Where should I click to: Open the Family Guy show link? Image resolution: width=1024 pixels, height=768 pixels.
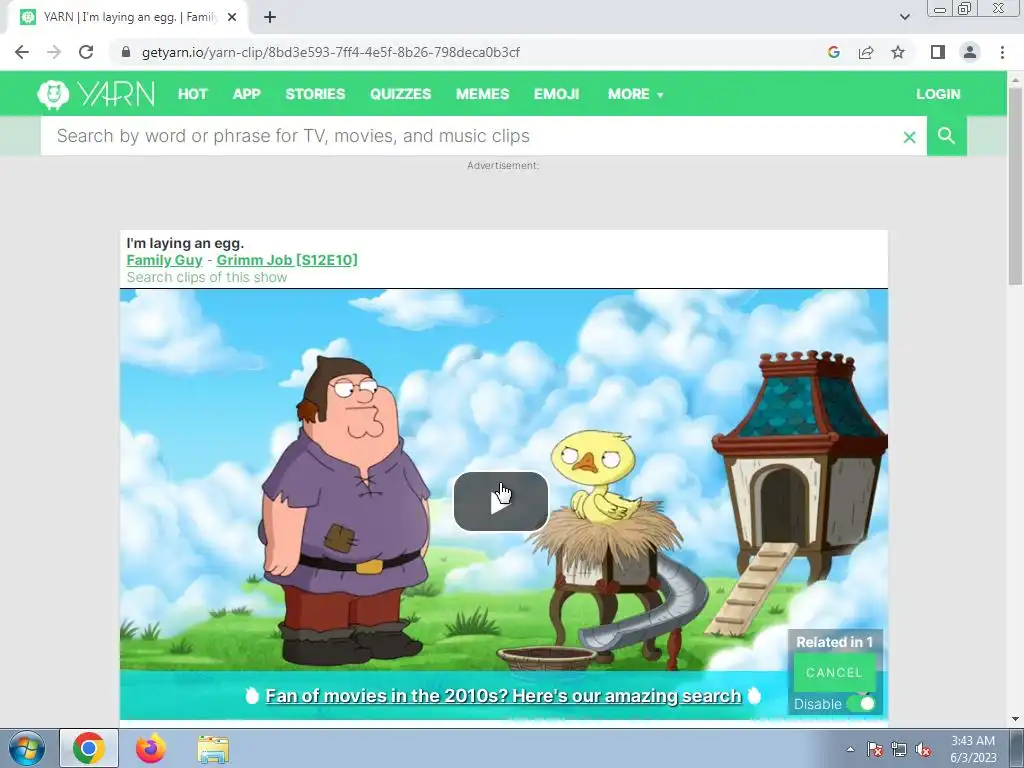click(165, 260)
